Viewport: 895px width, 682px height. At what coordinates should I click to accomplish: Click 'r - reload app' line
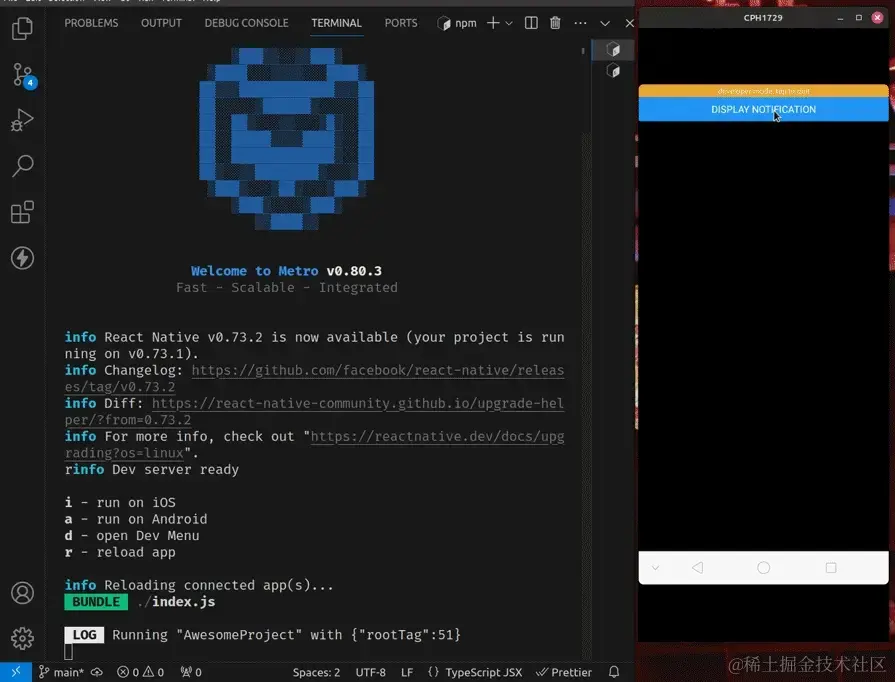coord(120,552)
